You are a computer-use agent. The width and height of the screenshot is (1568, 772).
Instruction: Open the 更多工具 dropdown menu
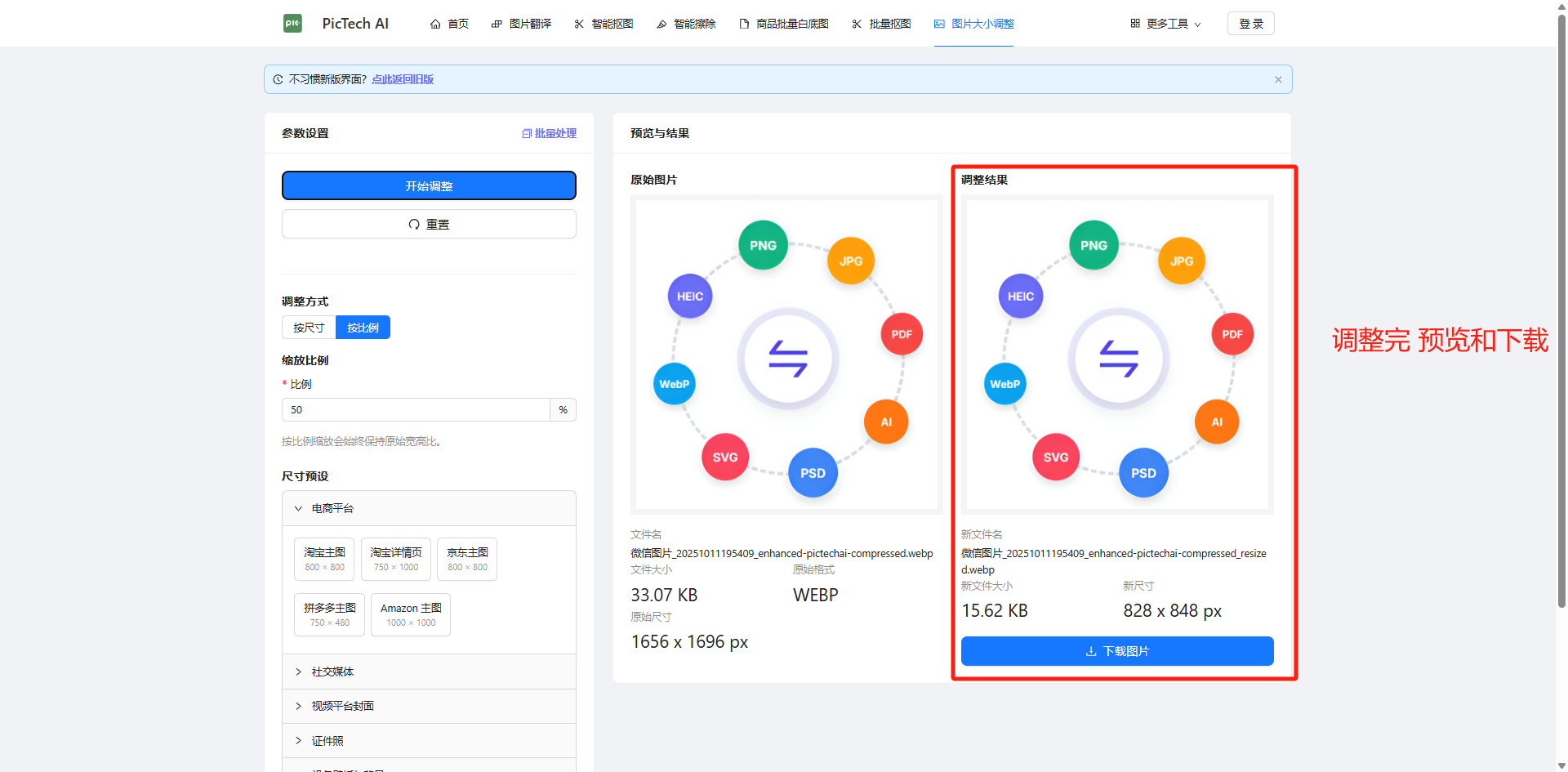click(x=1165, y=24)
